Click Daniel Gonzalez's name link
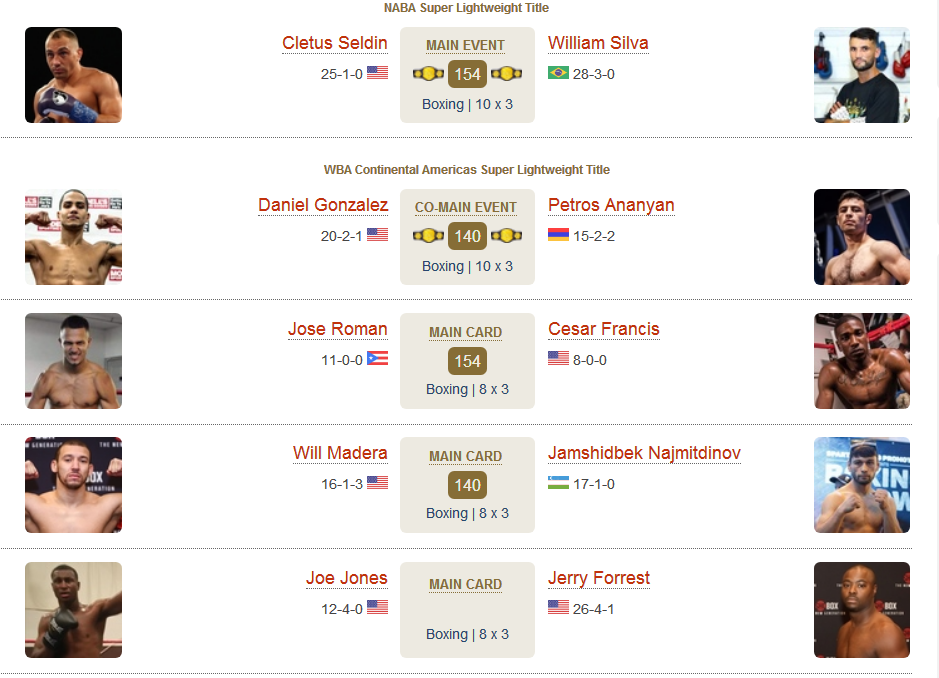 (x=323, y=205)
